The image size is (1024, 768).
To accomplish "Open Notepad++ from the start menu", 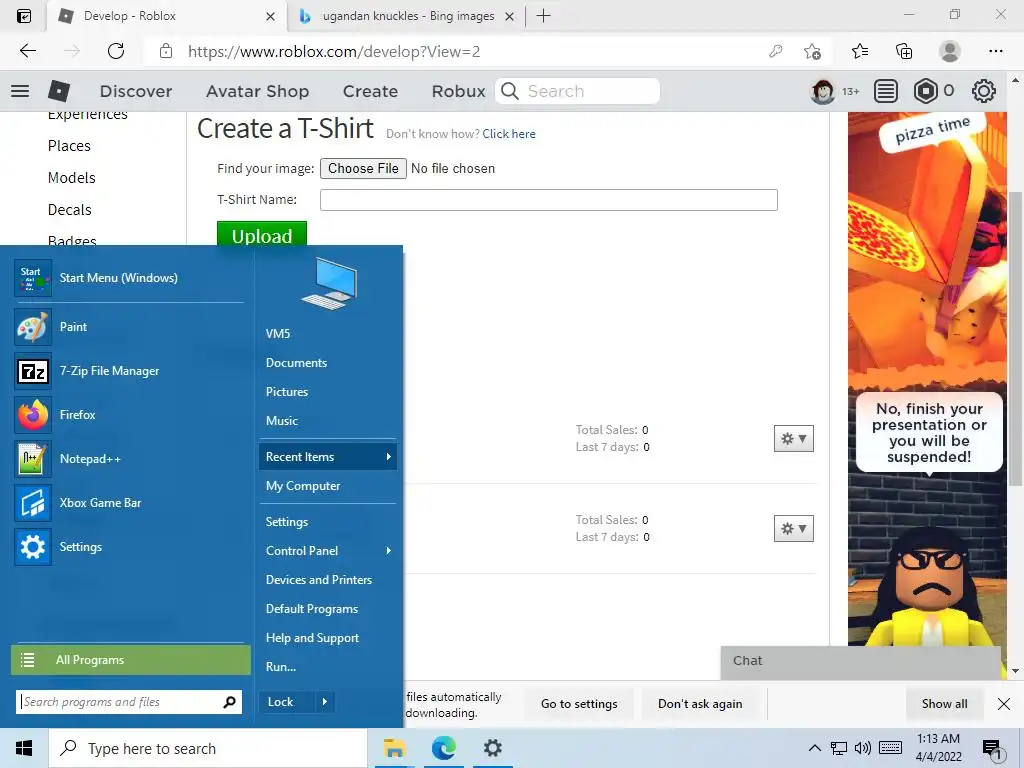I will (130, 458).
